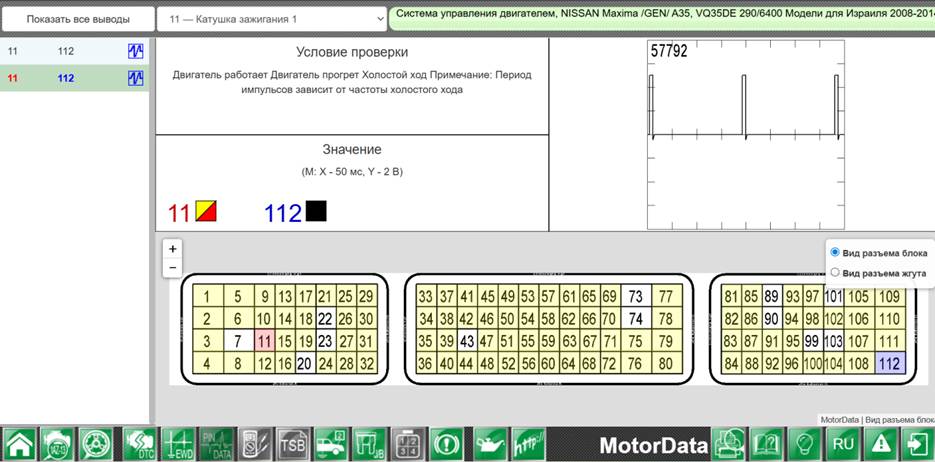
Task: Open the warning triangle icon
Action: pos(881,444)
